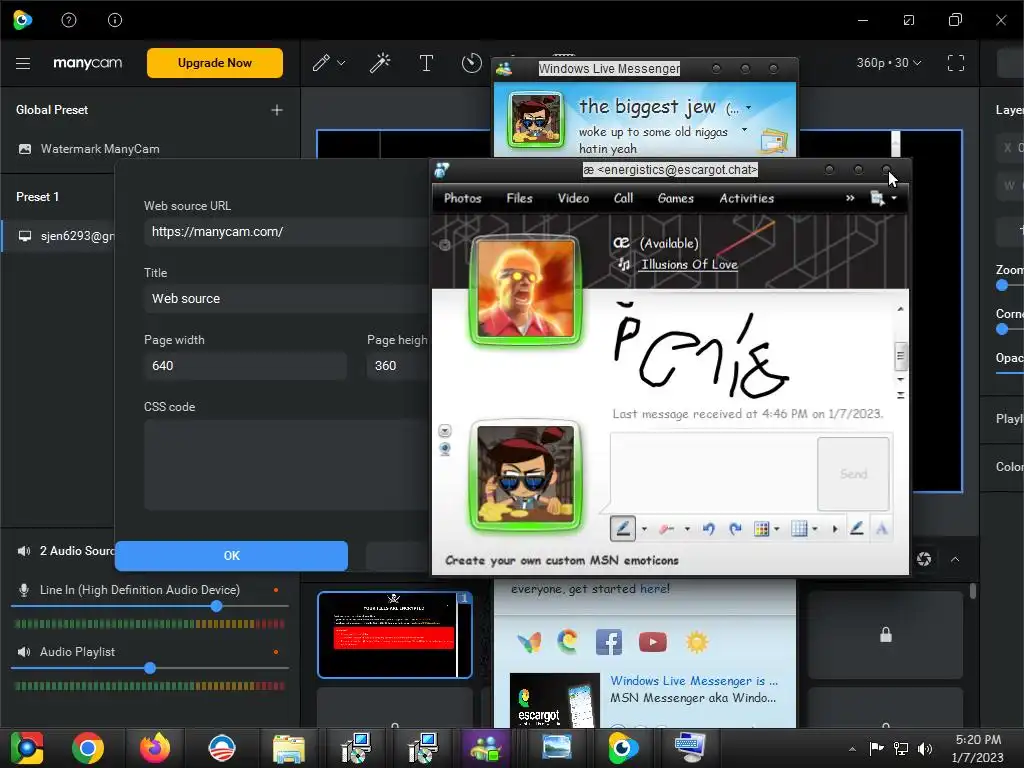Switch to text mode letter A icon
The width and height of the screenshot is (1024, 768).
coord(882,528)
